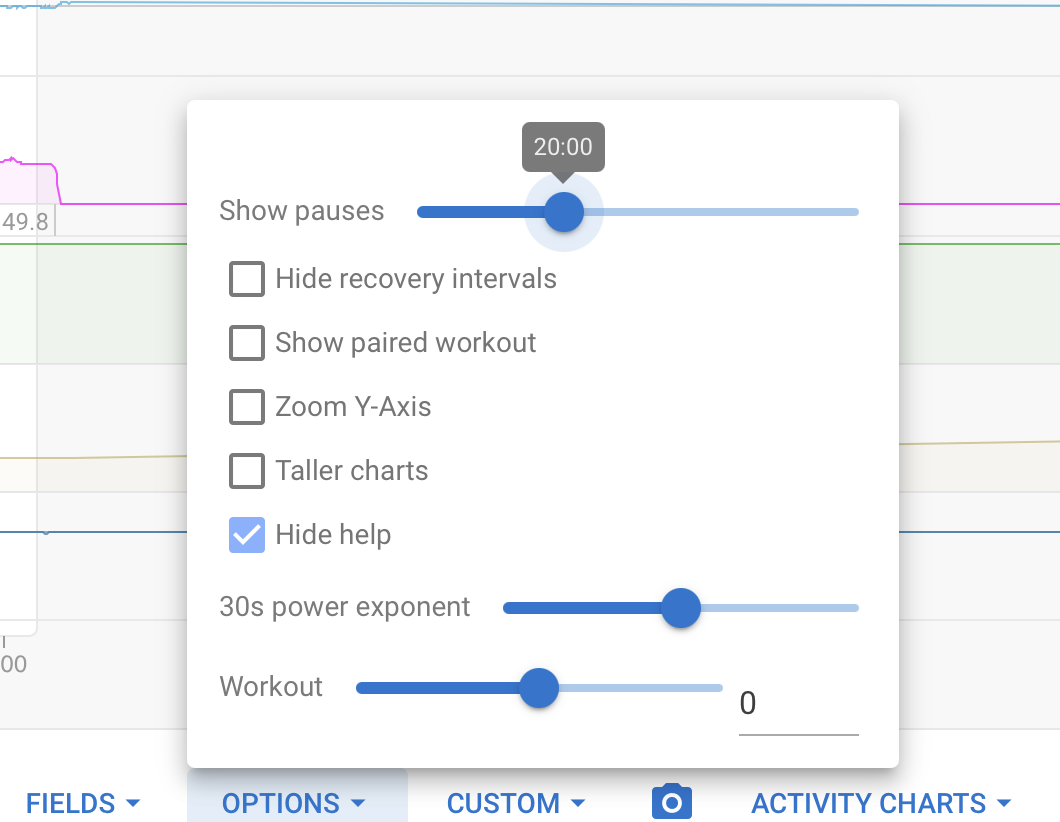Click the Hide recovery intervals label
The width and height of the screenshot is (1060, 822).
pos(416,279)
